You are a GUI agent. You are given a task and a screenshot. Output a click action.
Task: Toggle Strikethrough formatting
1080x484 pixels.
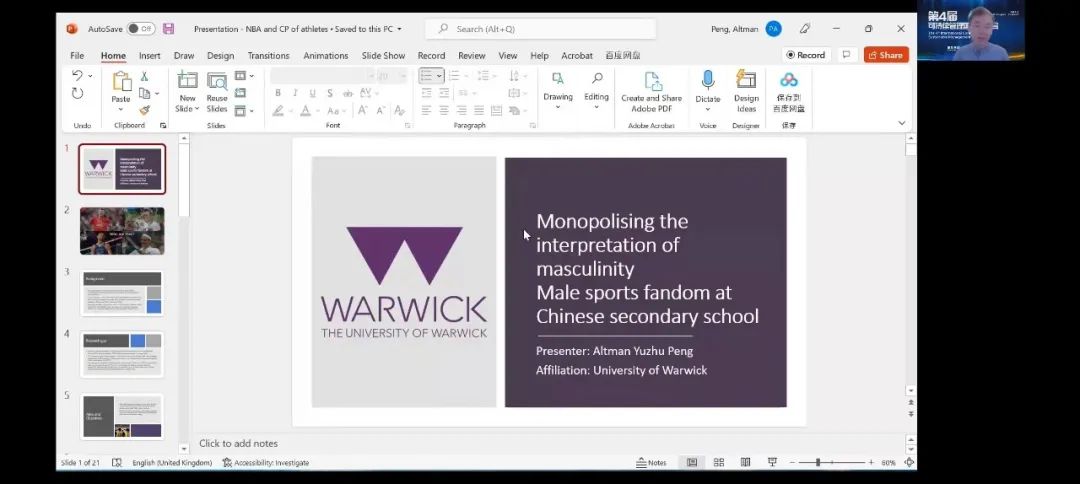point(347,93)
